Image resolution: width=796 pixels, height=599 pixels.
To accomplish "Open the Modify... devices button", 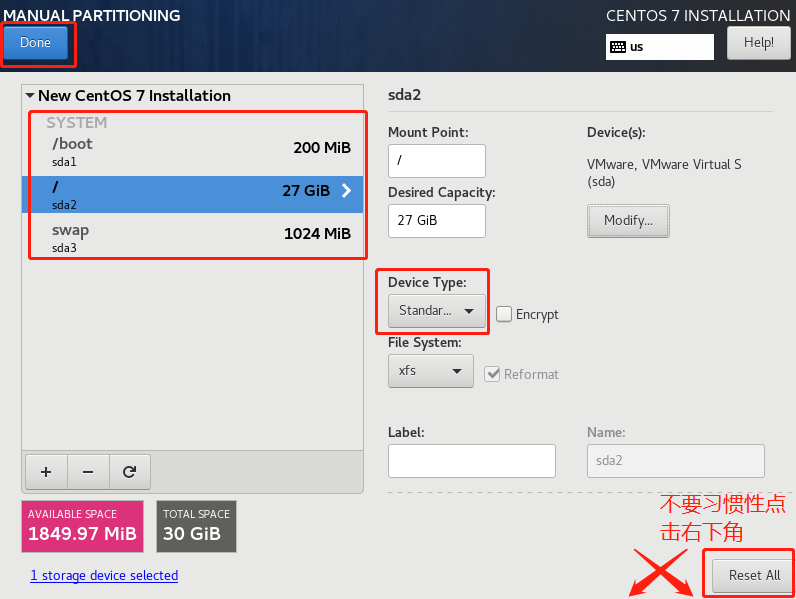I will pos(628,221).
